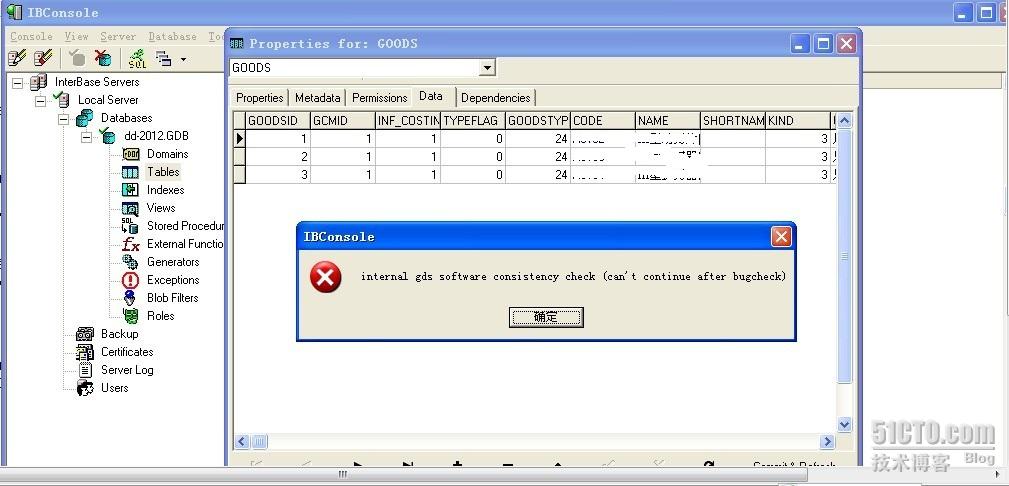Click the Stored Procedures node icon

pos(131,226)
